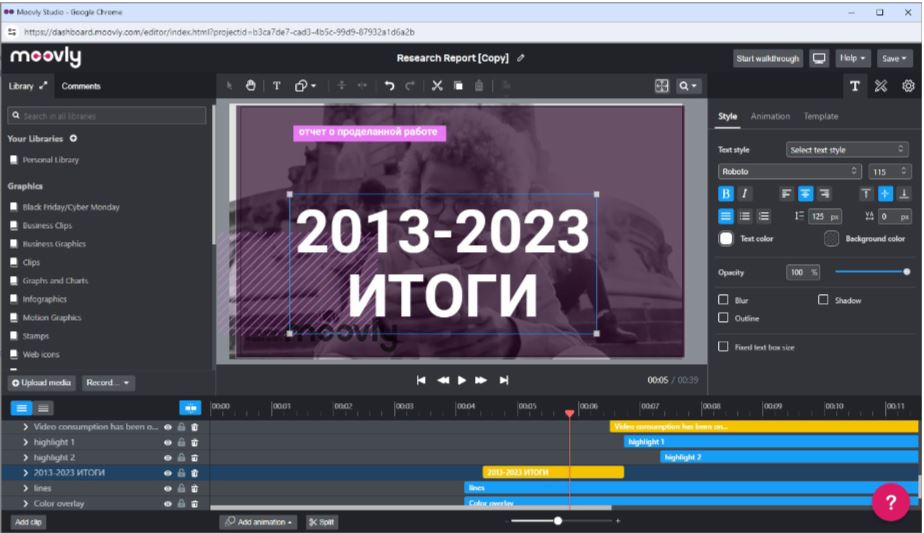This screenshot has width=924, height=533.
Task: Open the text properties panel
Action: tap(854, 86)
